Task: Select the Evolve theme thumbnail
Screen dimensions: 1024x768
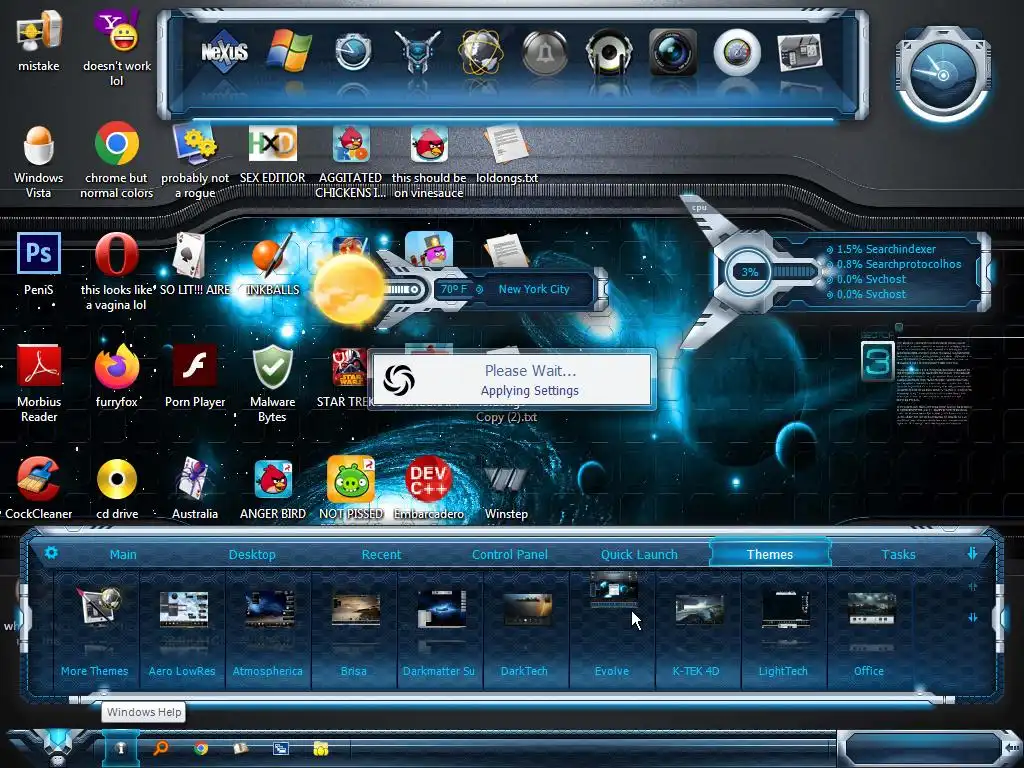Action: click(613, 590)
